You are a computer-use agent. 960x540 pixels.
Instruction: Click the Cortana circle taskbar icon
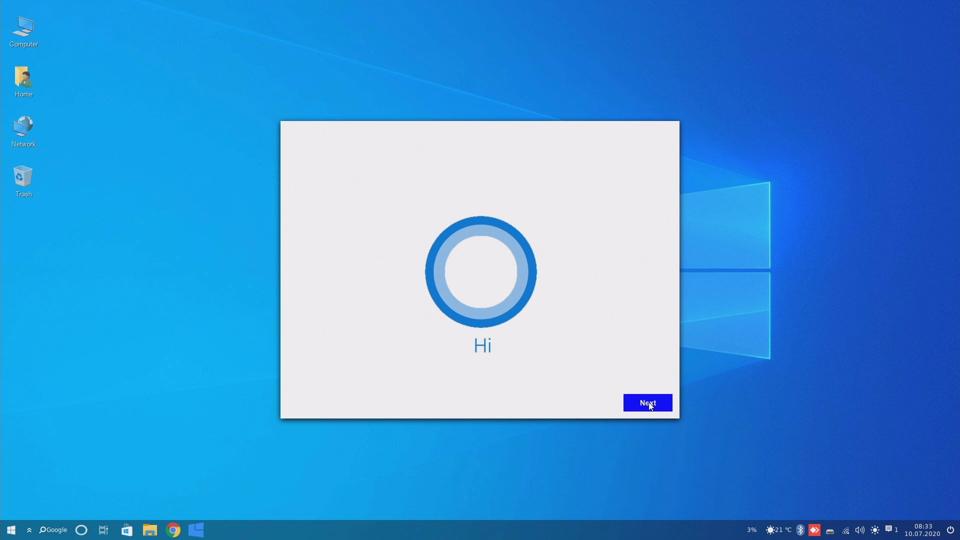81,530
